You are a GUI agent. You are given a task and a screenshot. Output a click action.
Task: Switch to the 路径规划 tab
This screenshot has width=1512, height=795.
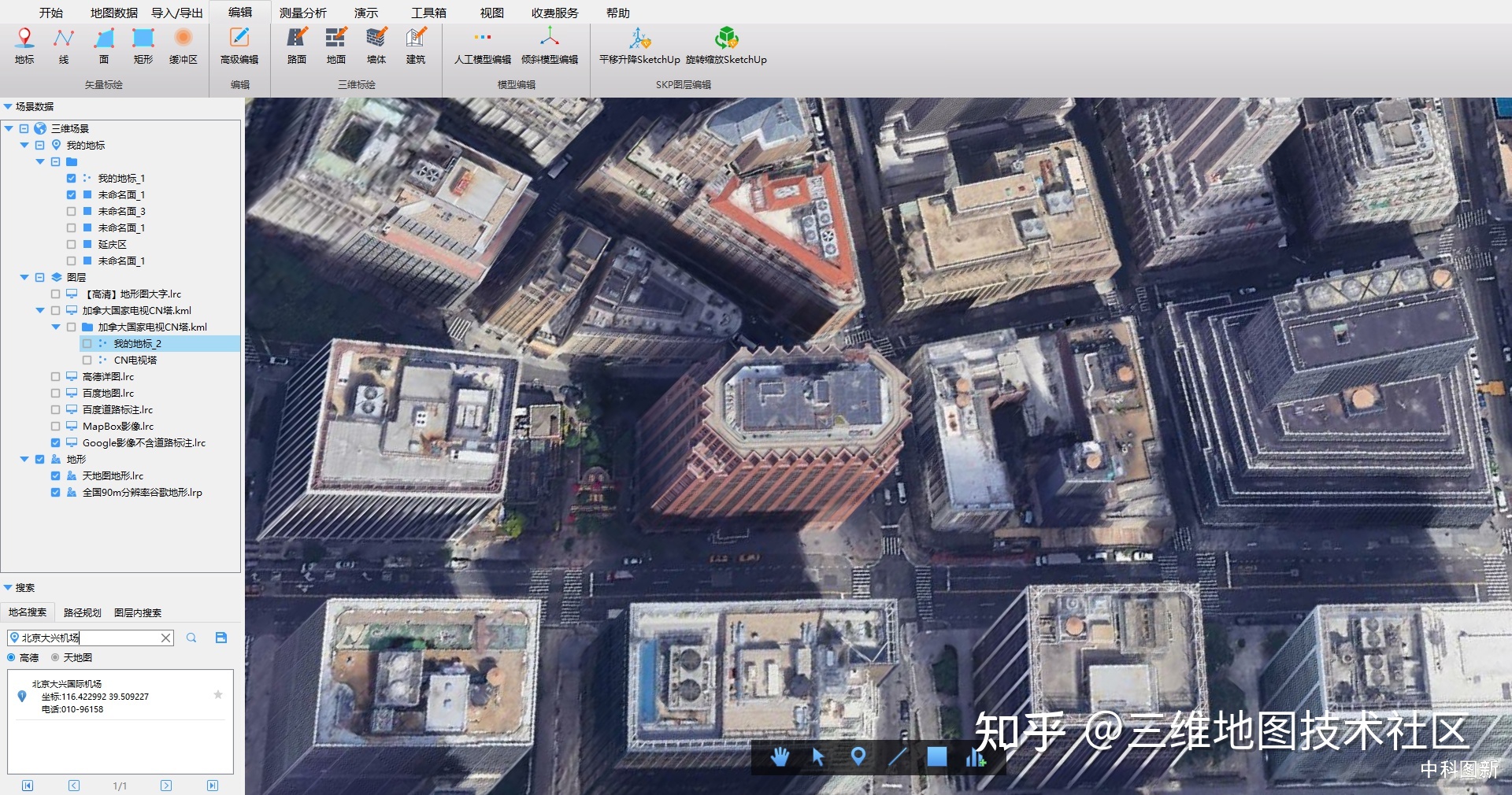coord(82,612)
